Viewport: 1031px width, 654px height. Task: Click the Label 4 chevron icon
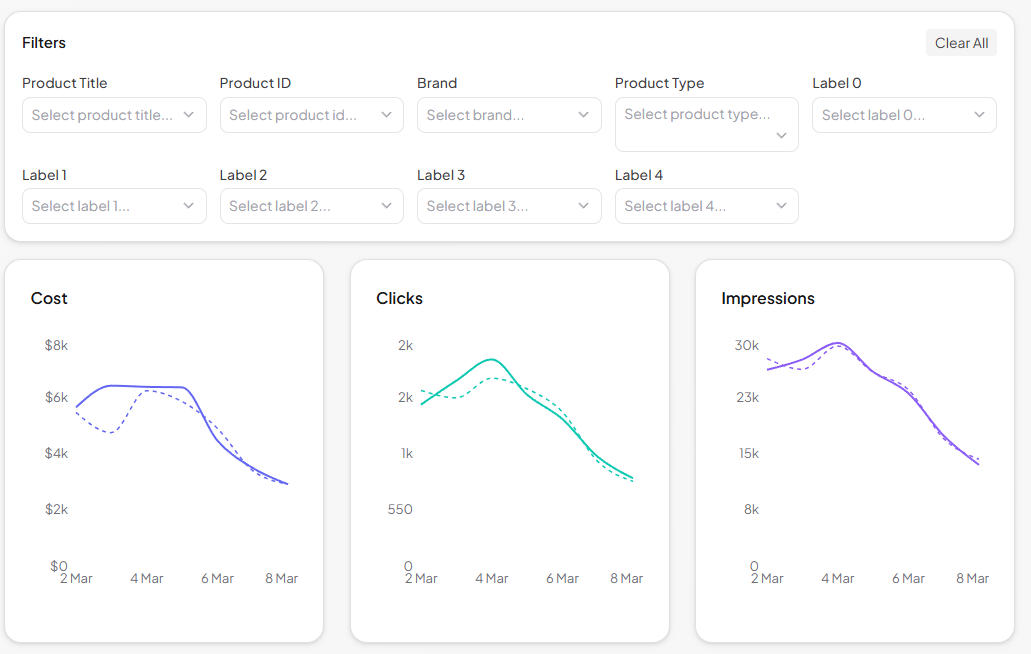pyautogui.click(x=781, y=206)
